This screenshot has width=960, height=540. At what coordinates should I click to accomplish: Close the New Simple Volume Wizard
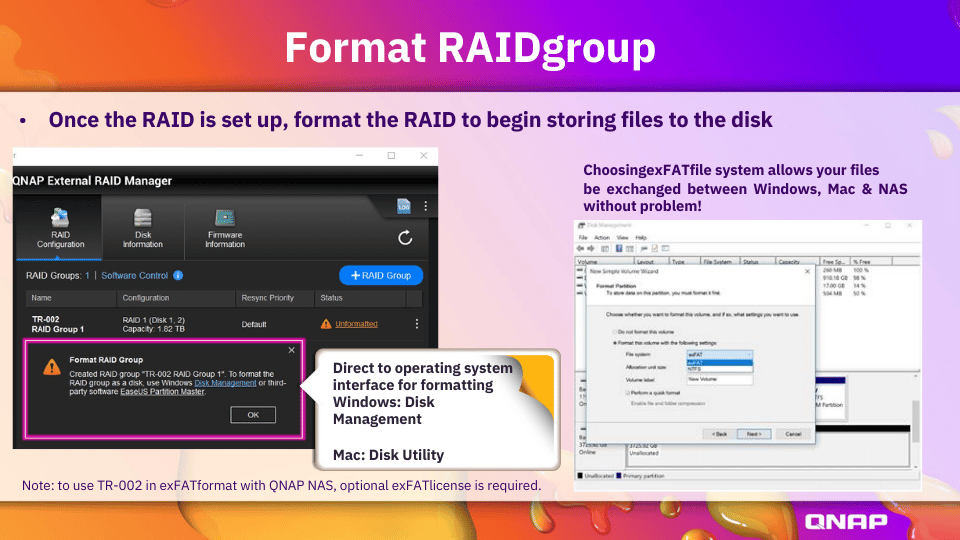807,271
